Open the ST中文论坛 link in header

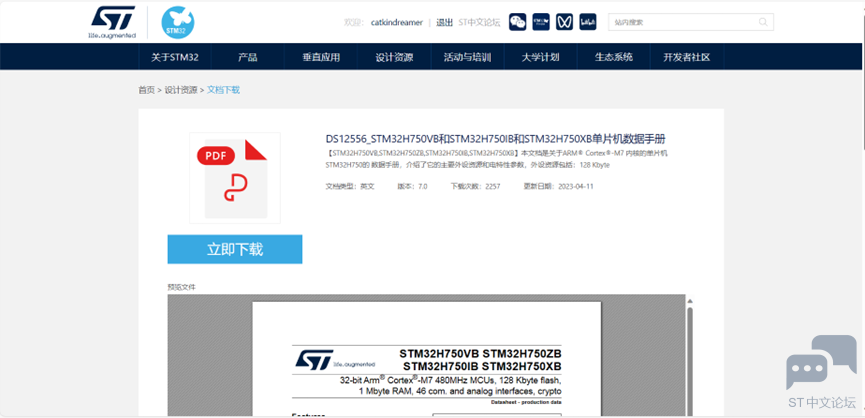[x=479, y=23]
